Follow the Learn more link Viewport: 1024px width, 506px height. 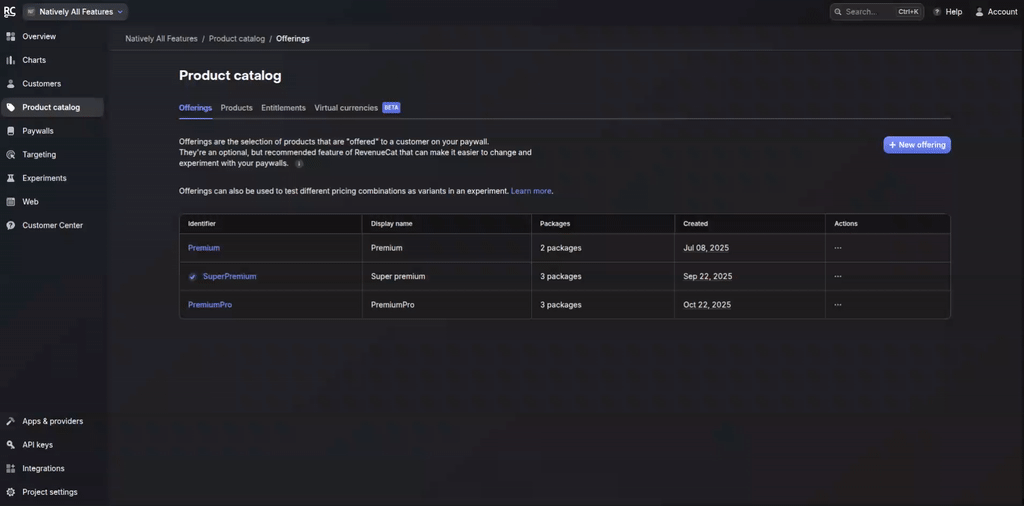531,191
